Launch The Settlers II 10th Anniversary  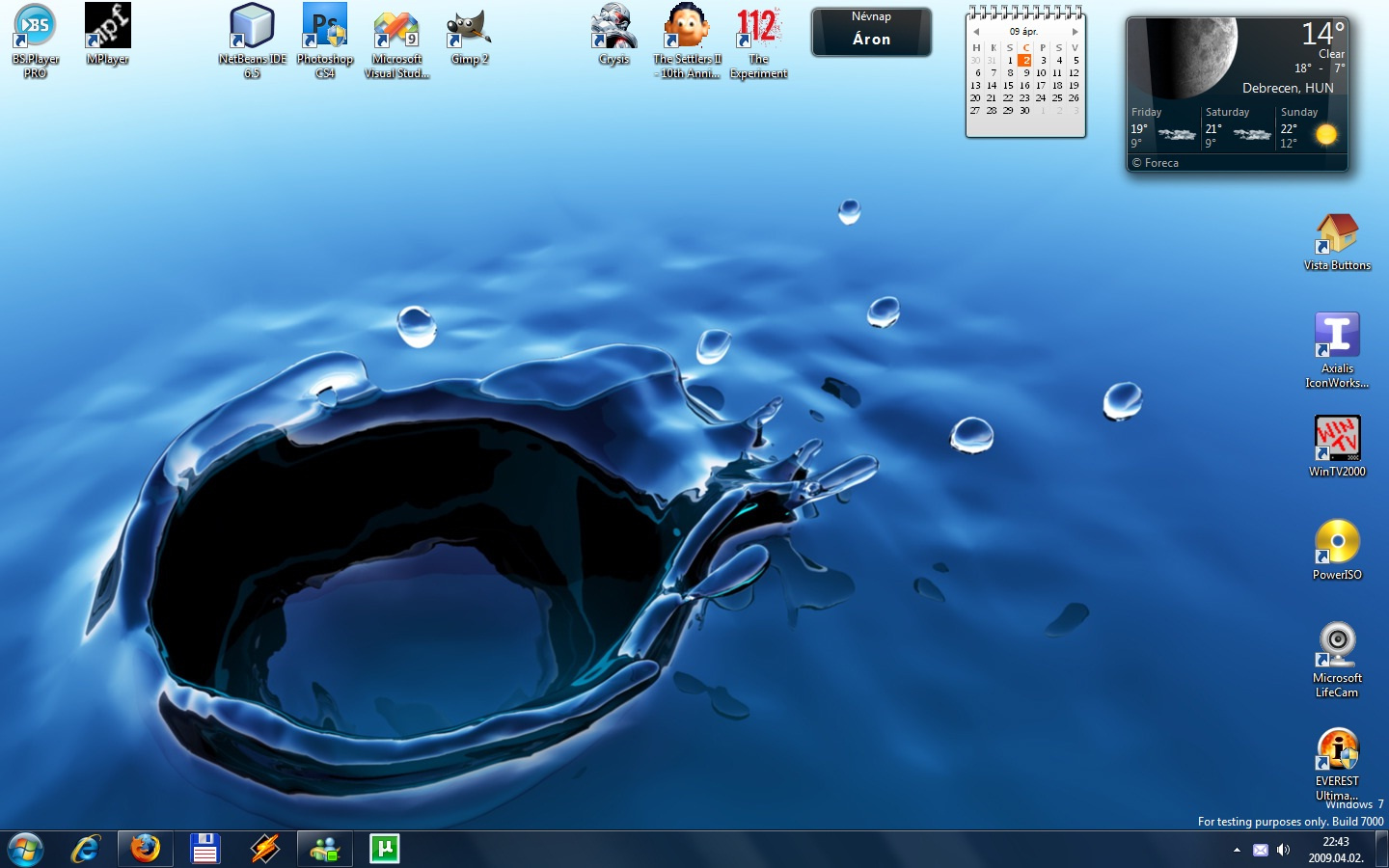click(x=687, y=41)
